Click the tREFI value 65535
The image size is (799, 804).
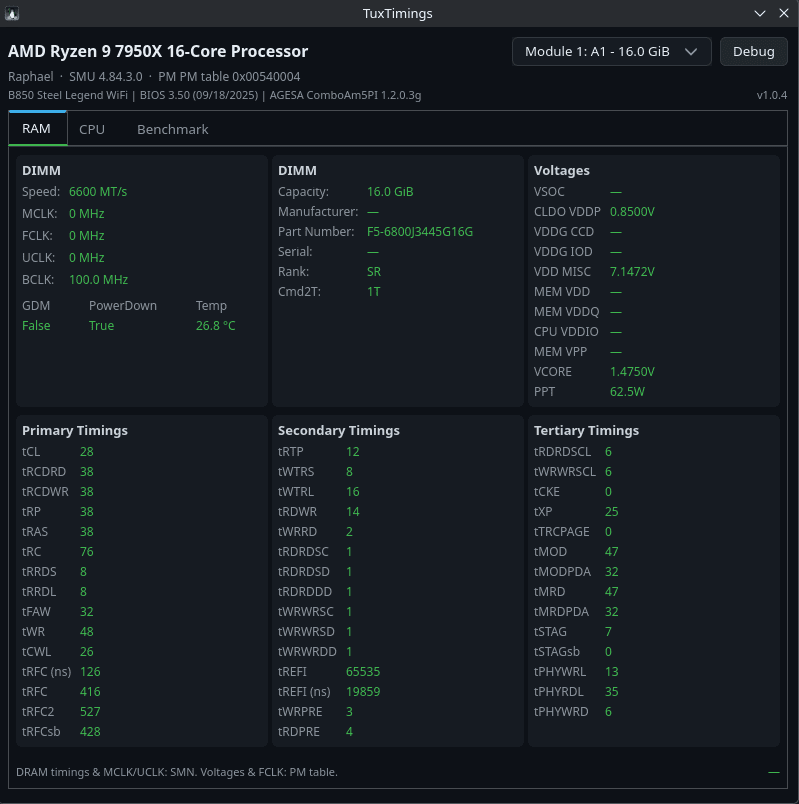(x=363, y=671)
